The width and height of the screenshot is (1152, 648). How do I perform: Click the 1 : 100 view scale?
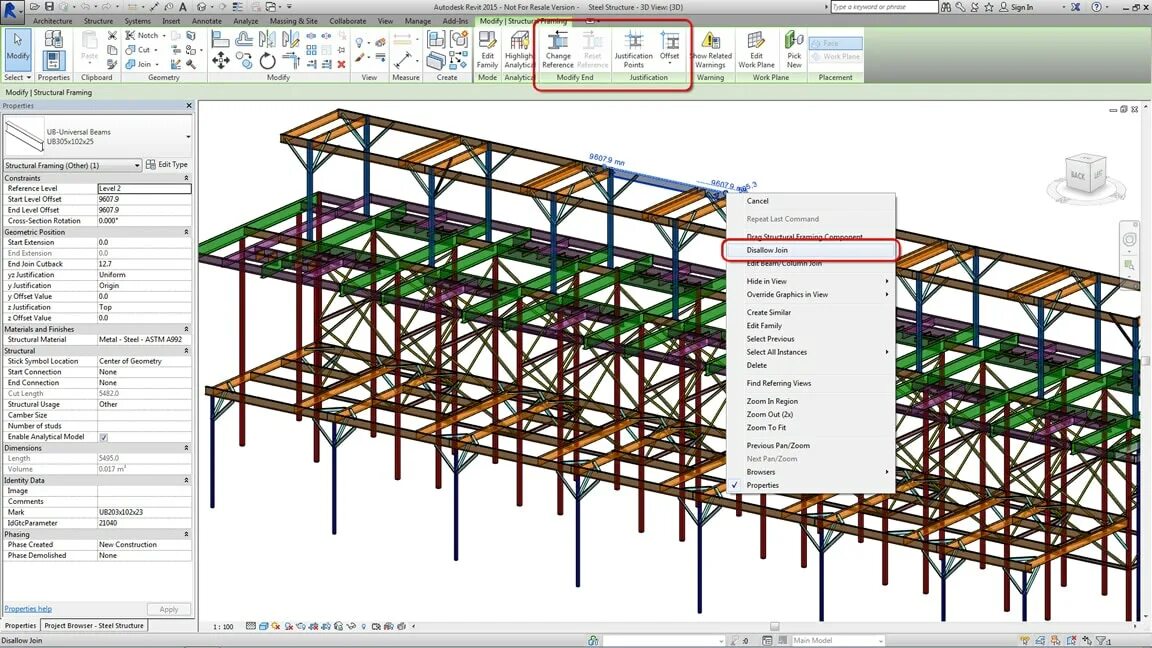tap(223, 627)
